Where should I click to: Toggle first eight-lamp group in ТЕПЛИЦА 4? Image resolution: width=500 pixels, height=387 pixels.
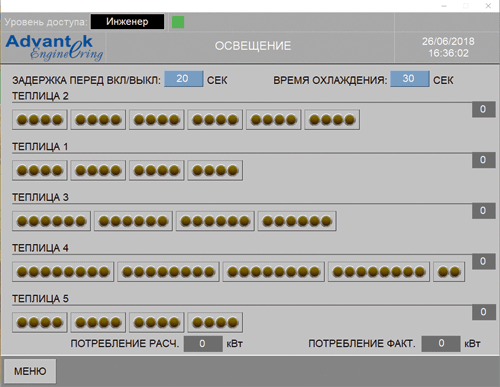tap(63, 272)
